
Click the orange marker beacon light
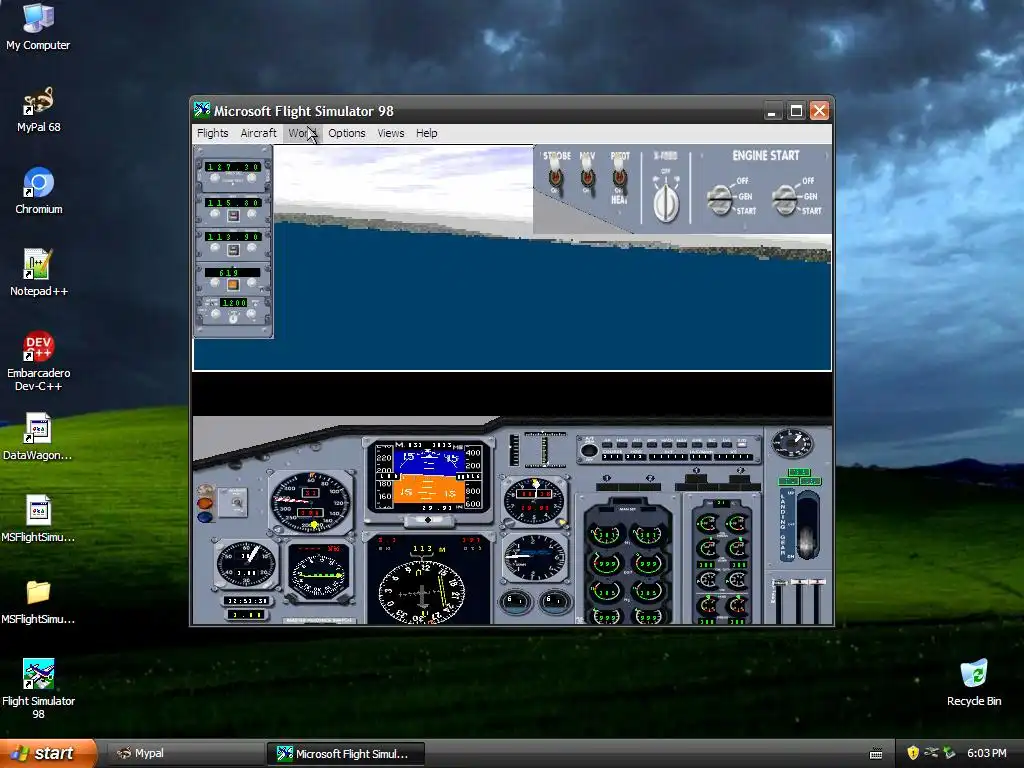tap(205, 504)
